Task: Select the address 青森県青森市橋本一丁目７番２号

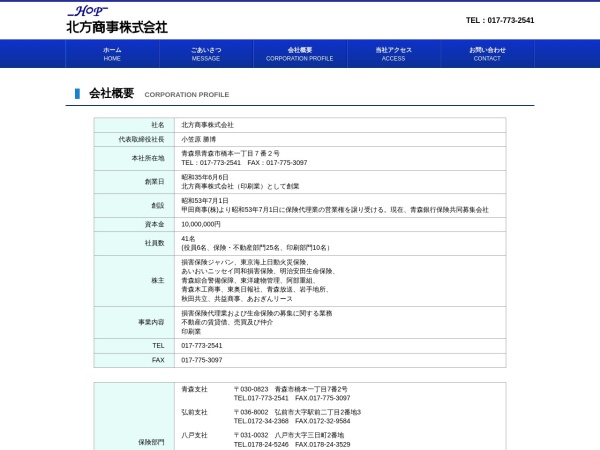Action: (230, 153)
